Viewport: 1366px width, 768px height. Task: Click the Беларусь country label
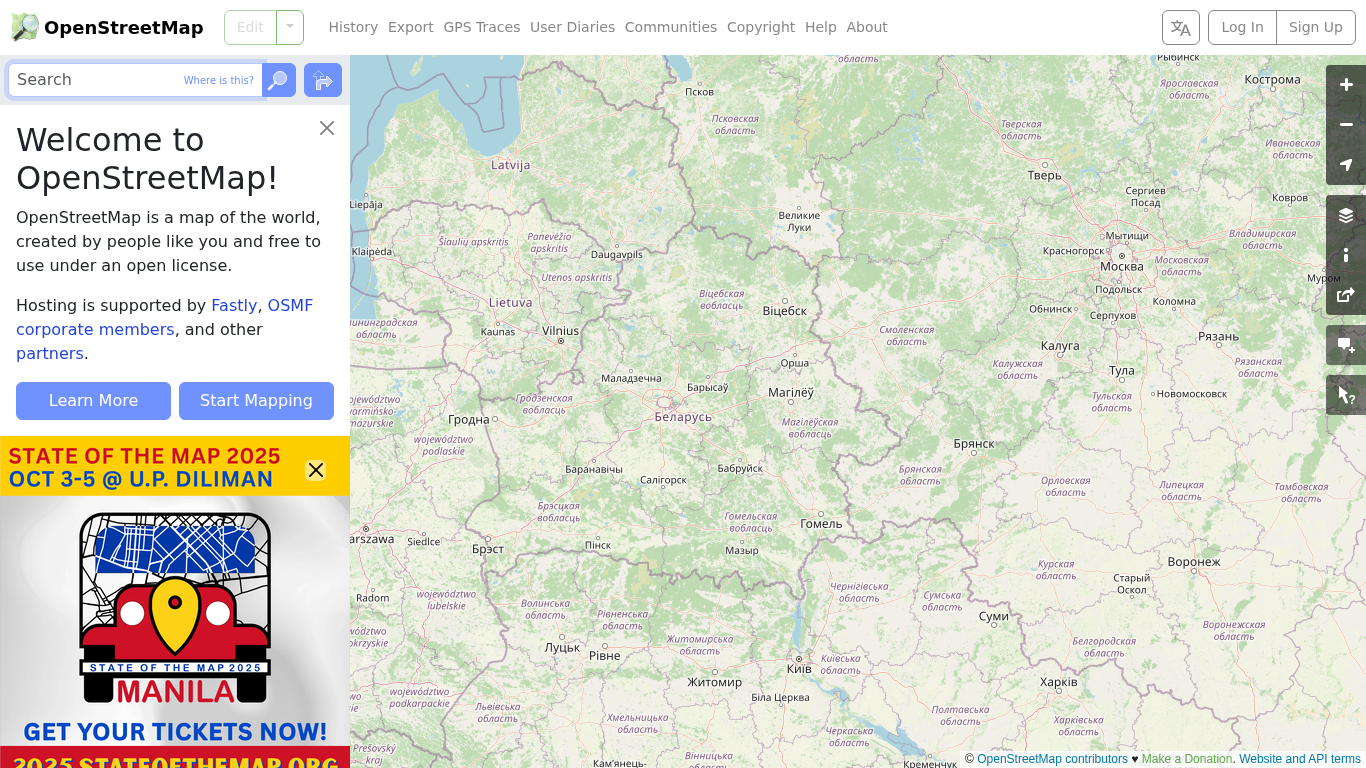pyautogui.click(x=683, y=417)
